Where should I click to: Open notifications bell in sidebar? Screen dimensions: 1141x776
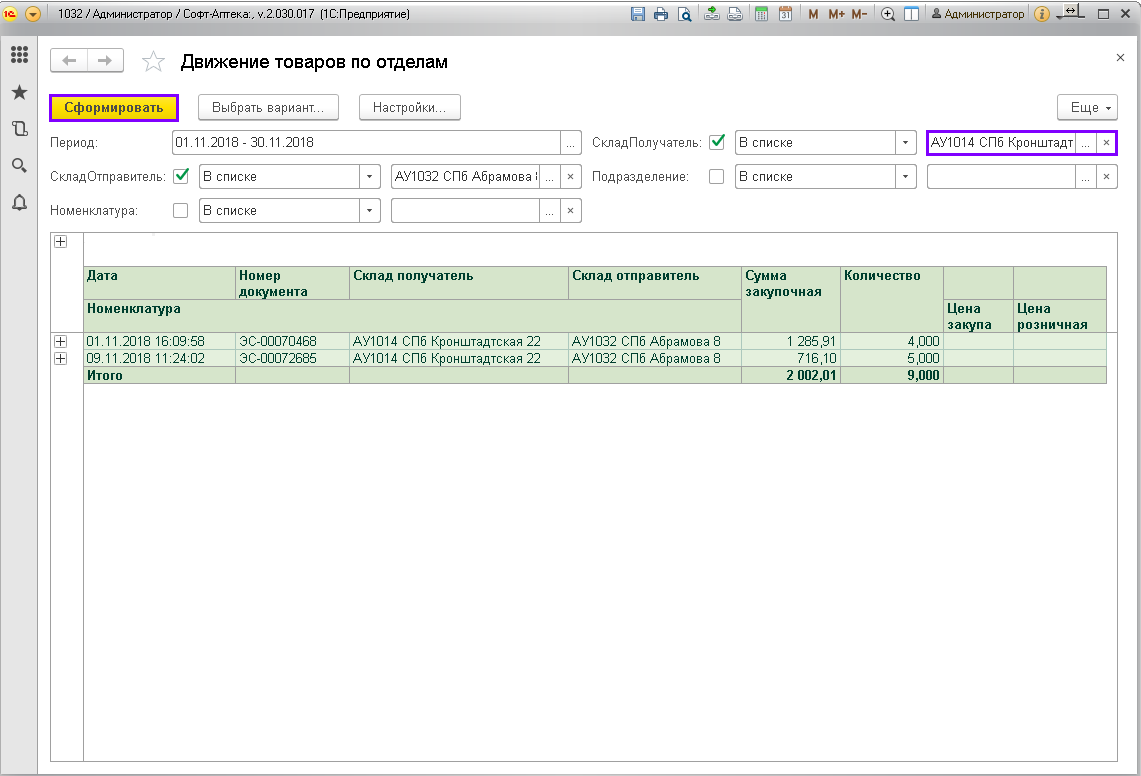tap(19, 203)
